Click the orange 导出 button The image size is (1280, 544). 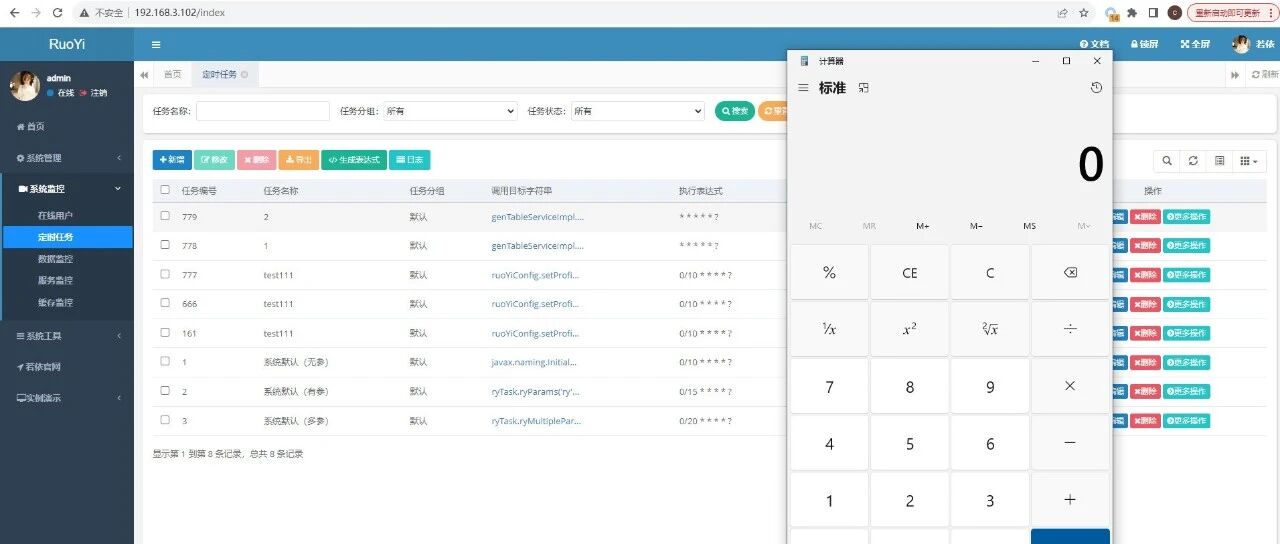point(298,159)
